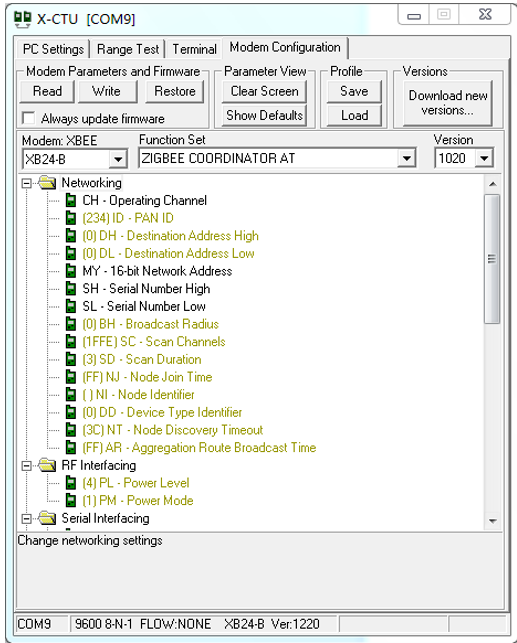This screenshot has height=643, width=517.
Task: Click the CH Operating Channel parameter icon
Action: [71, 201]
